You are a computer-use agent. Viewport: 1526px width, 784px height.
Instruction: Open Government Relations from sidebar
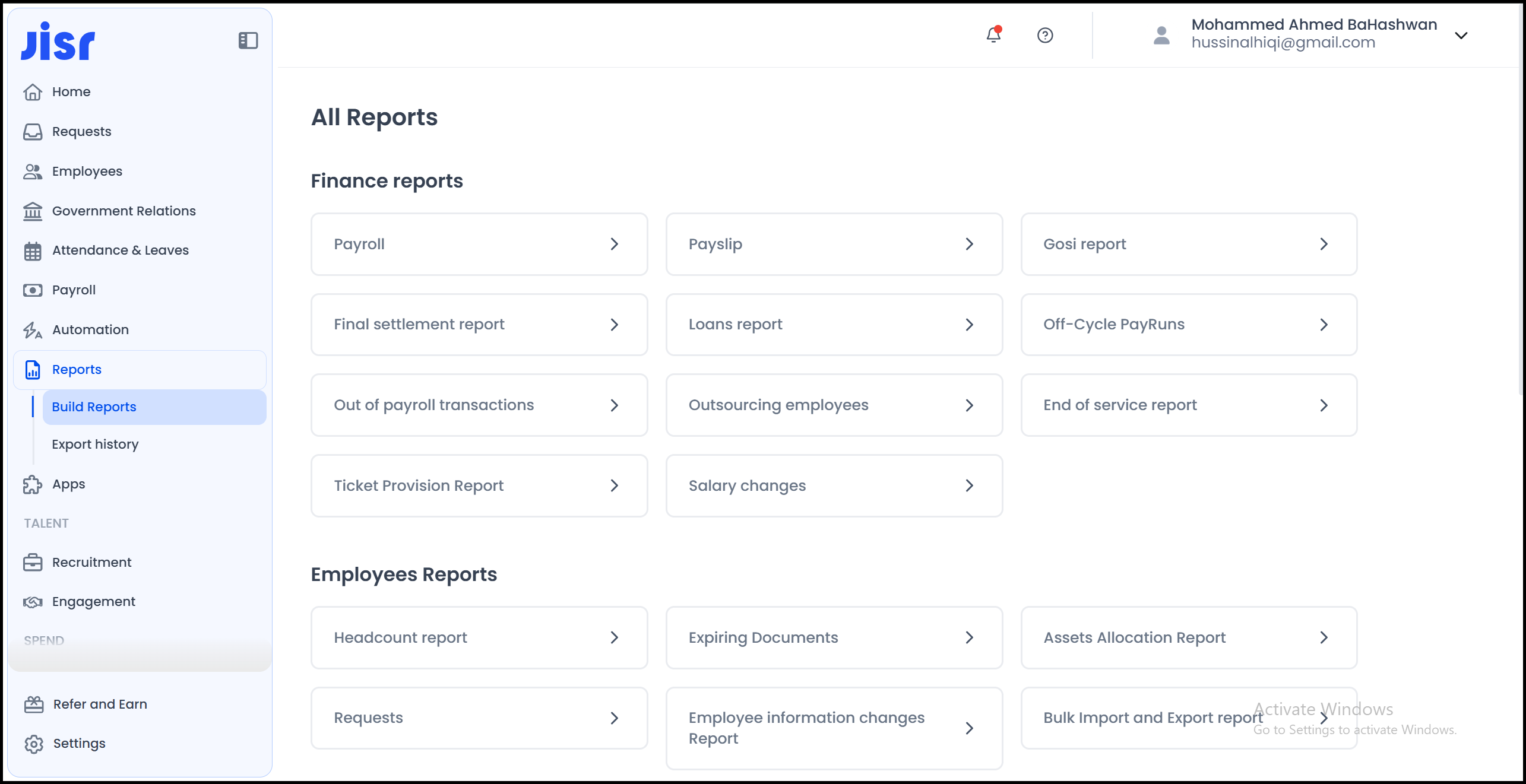pyautogui.click(x=124, y=211)
